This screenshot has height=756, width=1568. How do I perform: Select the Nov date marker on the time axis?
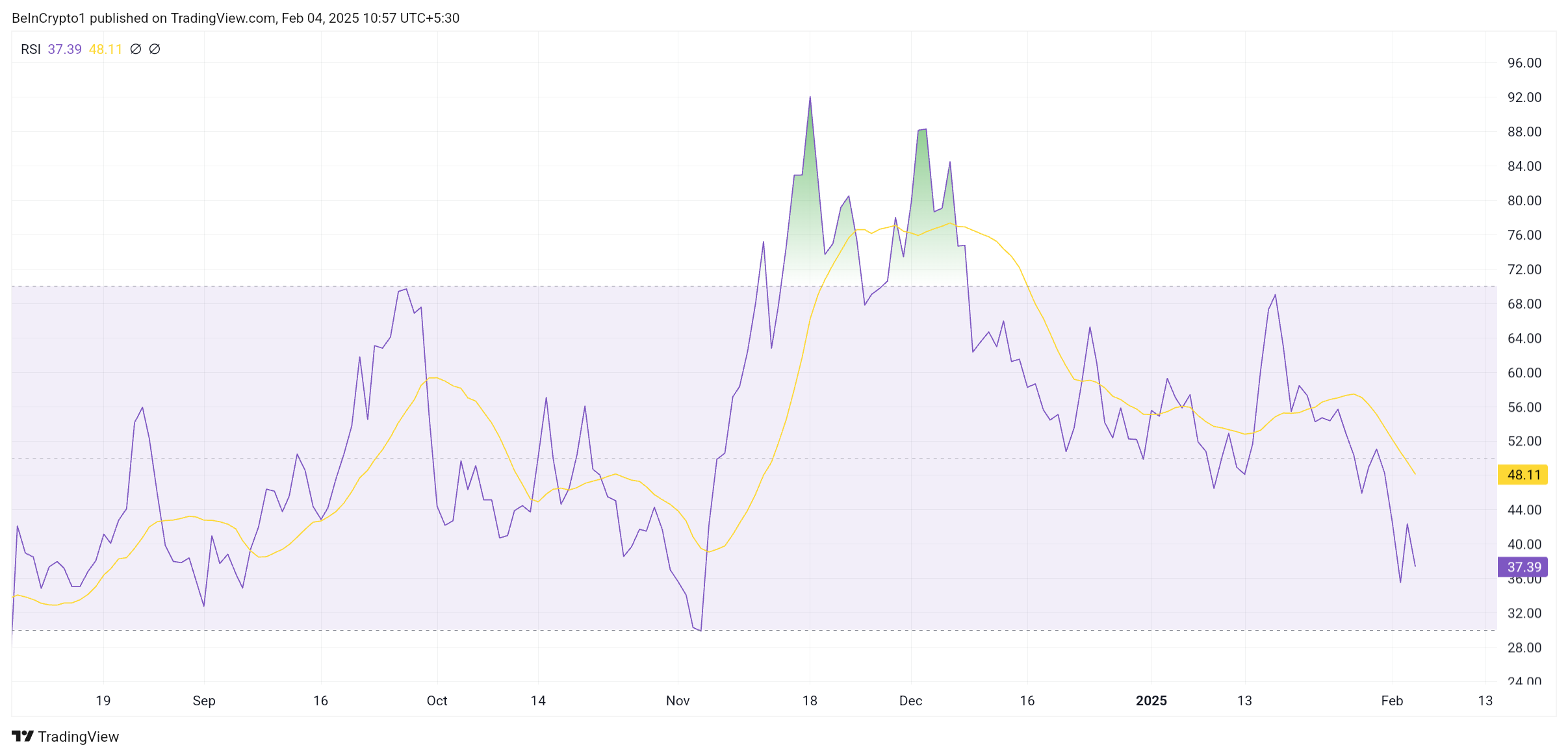point(677,701)
